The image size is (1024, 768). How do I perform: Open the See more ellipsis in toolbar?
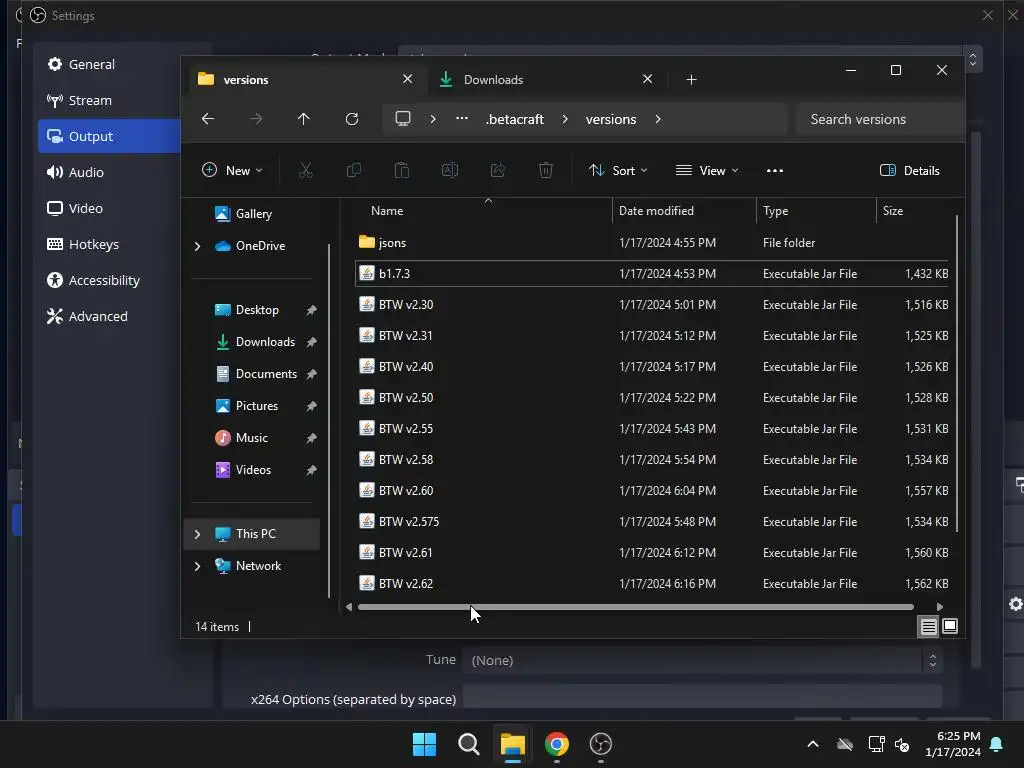[x=775, y=170]
